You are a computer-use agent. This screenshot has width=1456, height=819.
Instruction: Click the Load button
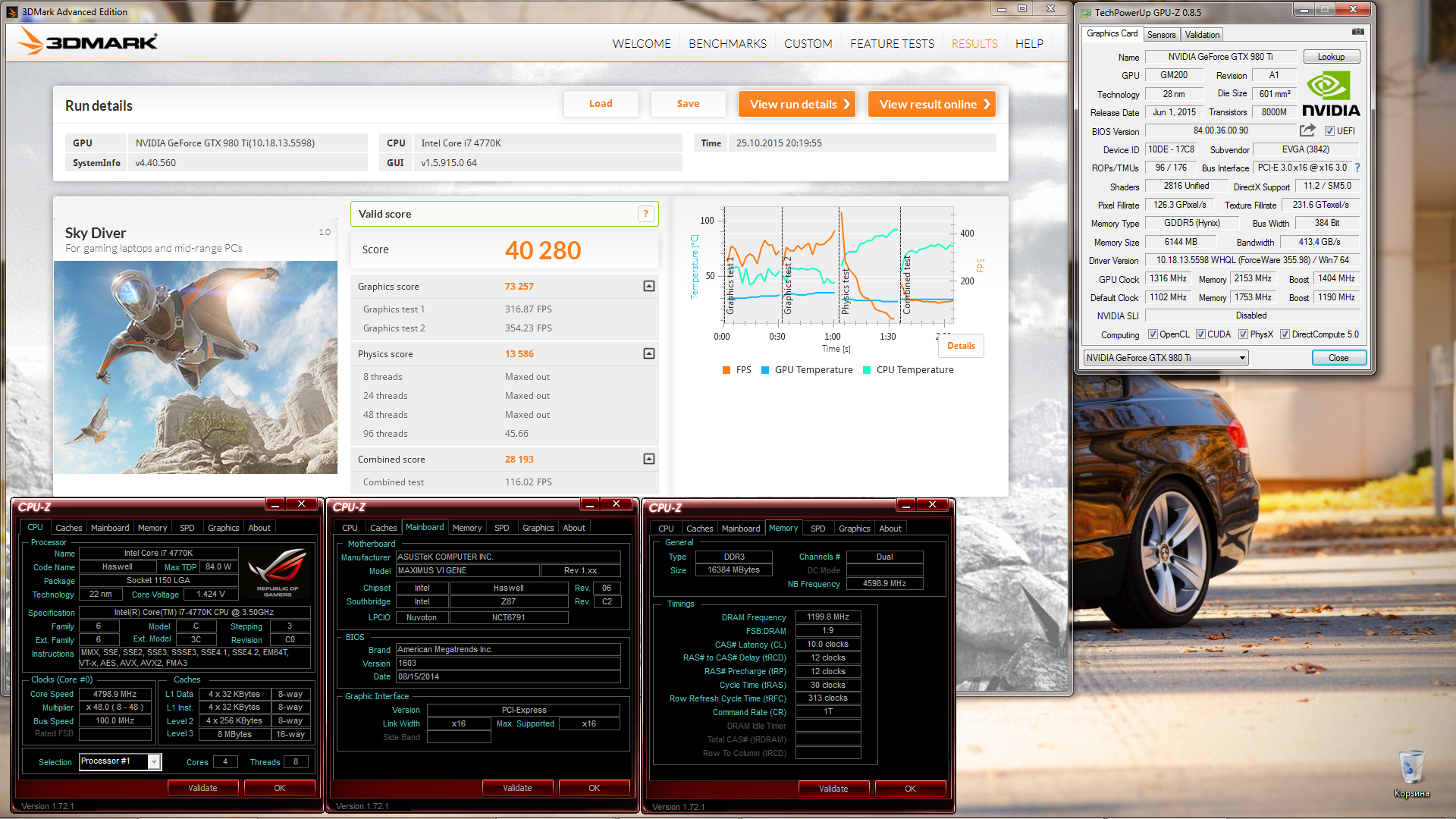point(601,104)
